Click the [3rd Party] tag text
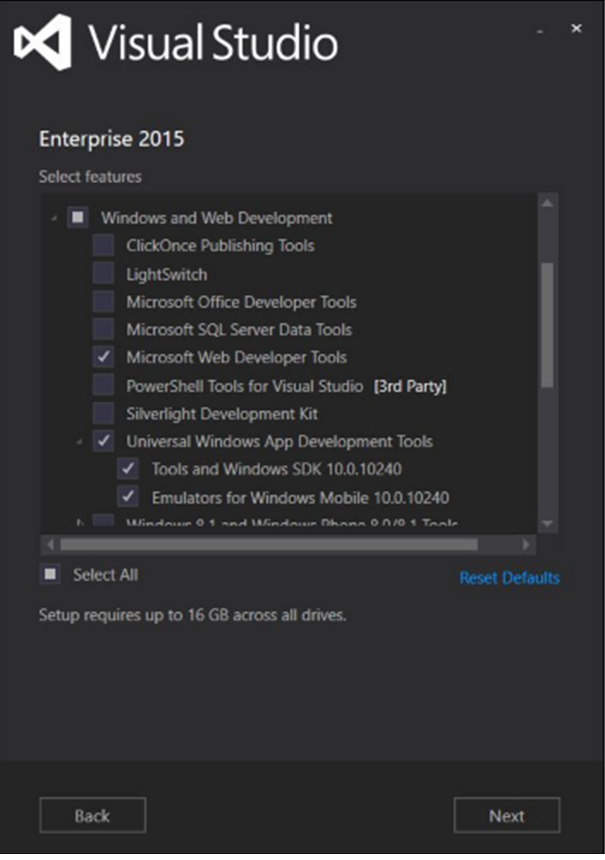Screen dimensions: 605x860 click(x=410, y=386)
